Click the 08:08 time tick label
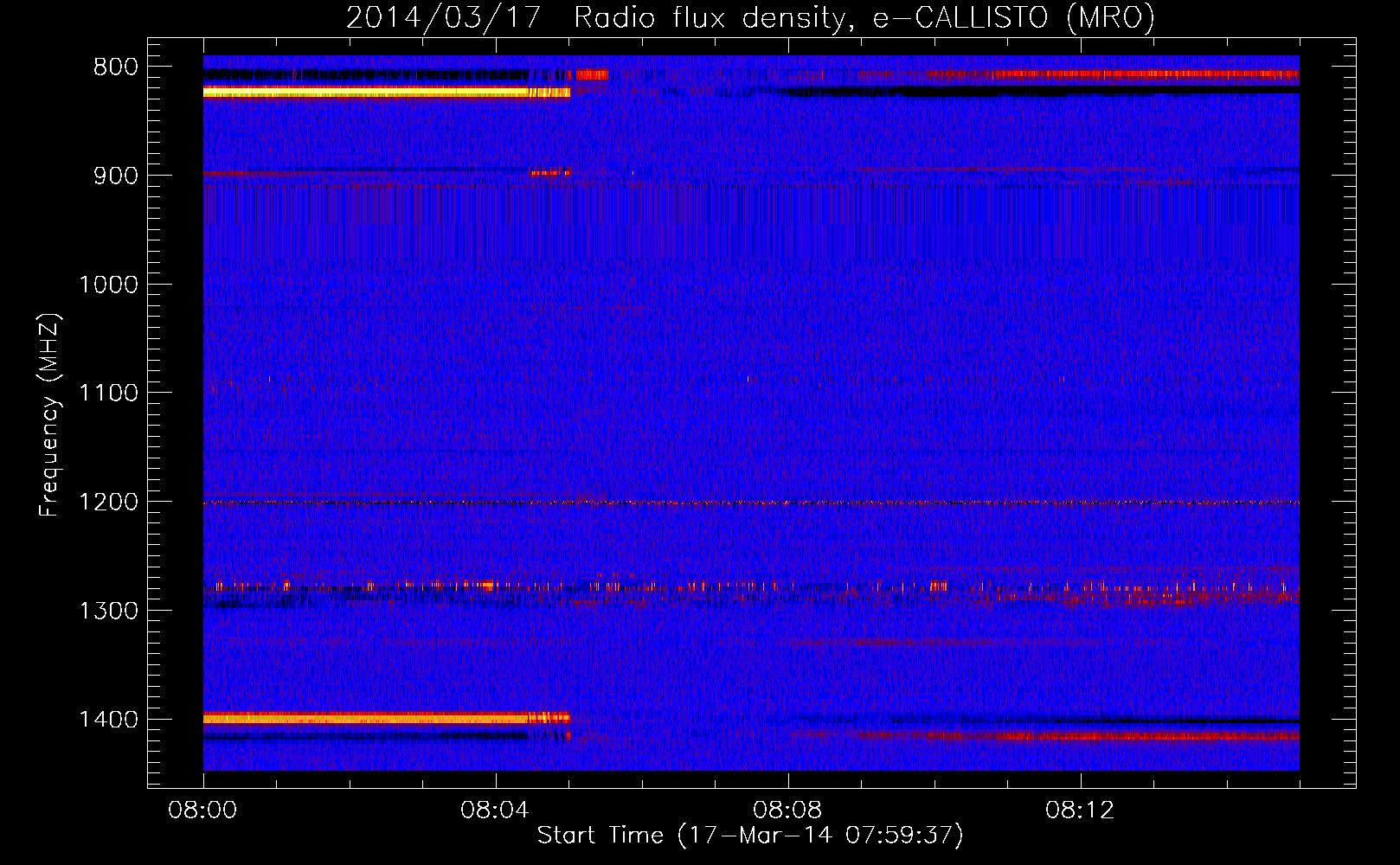Image resolution: width=1400 pixels, height=865 pixels. [788, 811]
